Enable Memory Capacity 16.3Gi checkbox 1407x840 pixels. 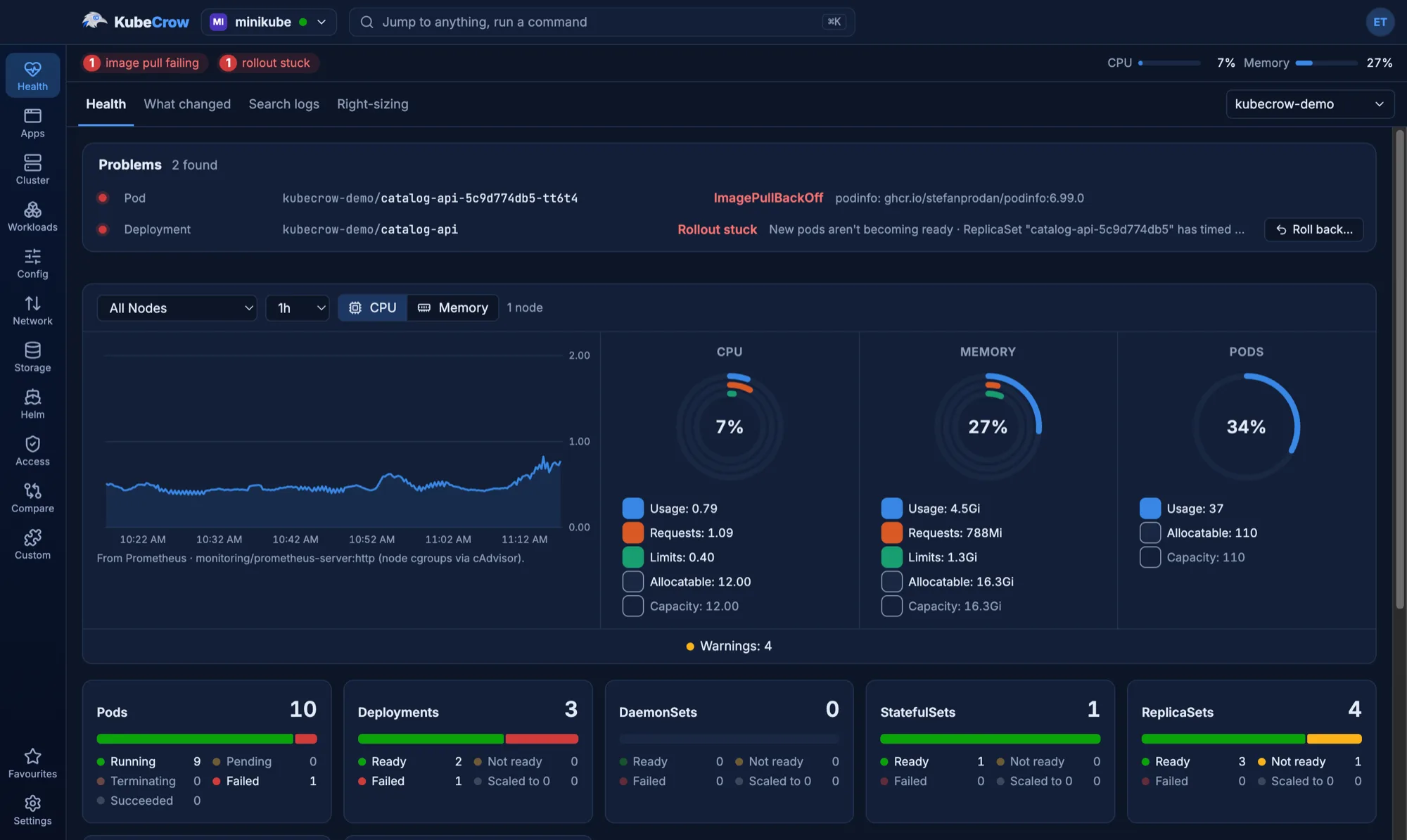891,606
